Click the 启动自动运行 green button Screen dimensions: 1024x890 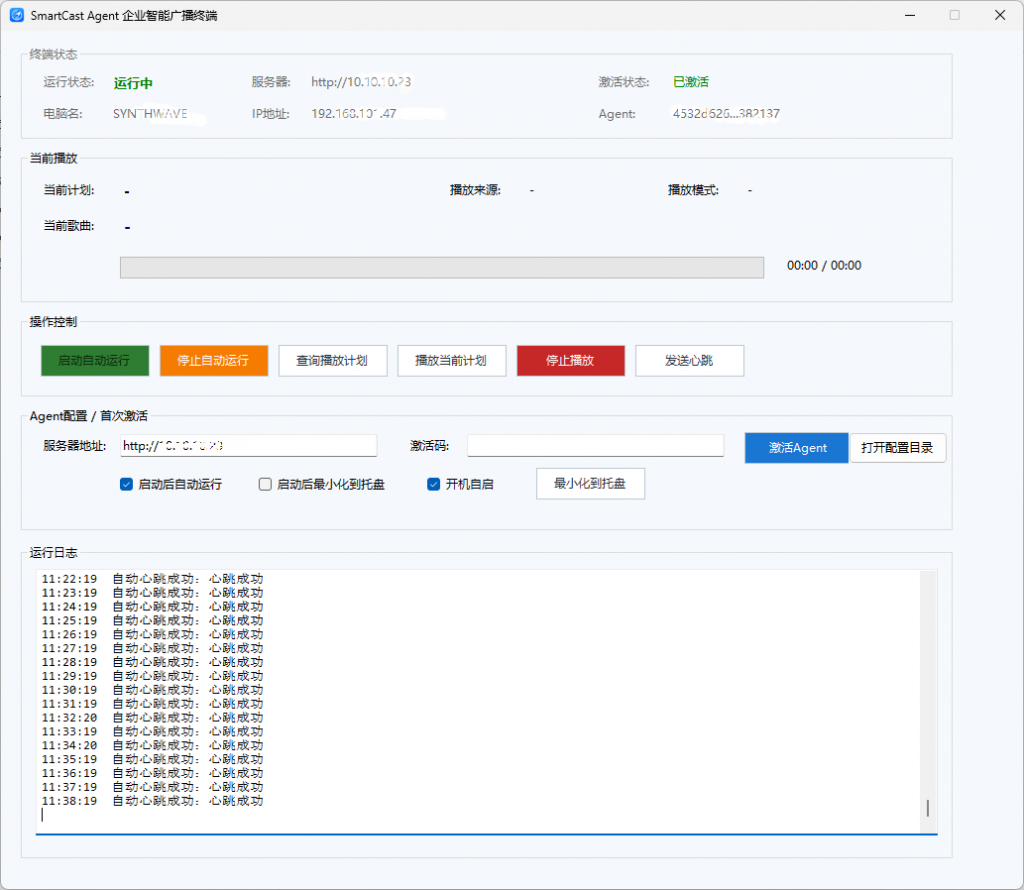pyautogui.click(x=95, y=360)
